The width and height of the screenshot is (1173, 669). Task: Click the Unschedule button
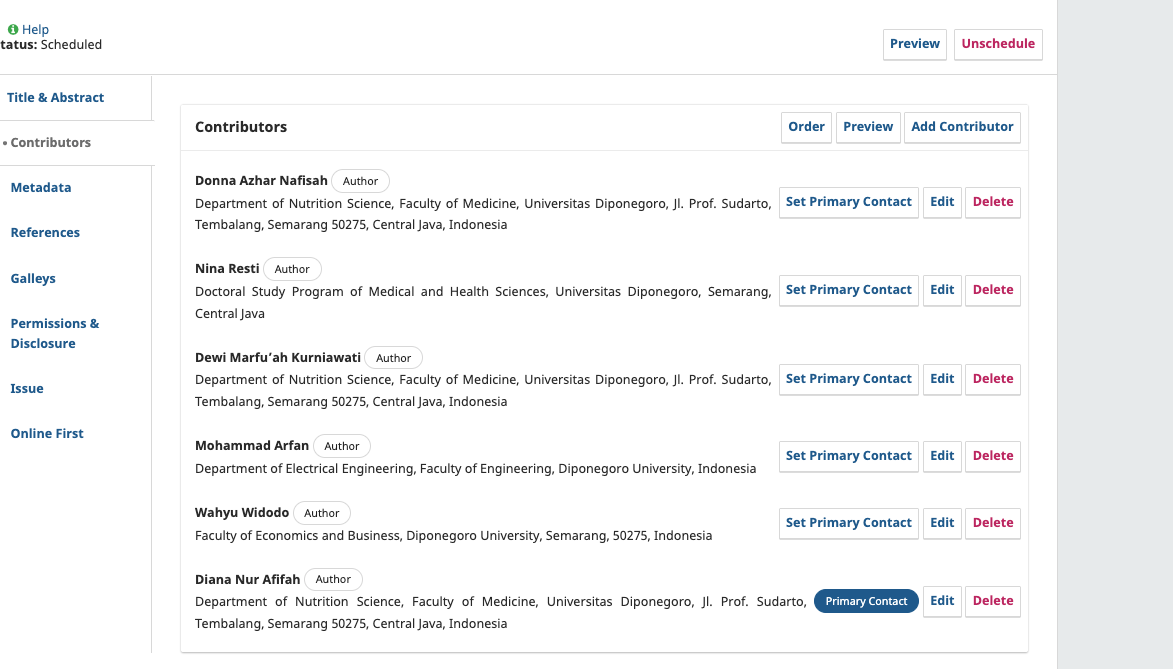[997, 44]
